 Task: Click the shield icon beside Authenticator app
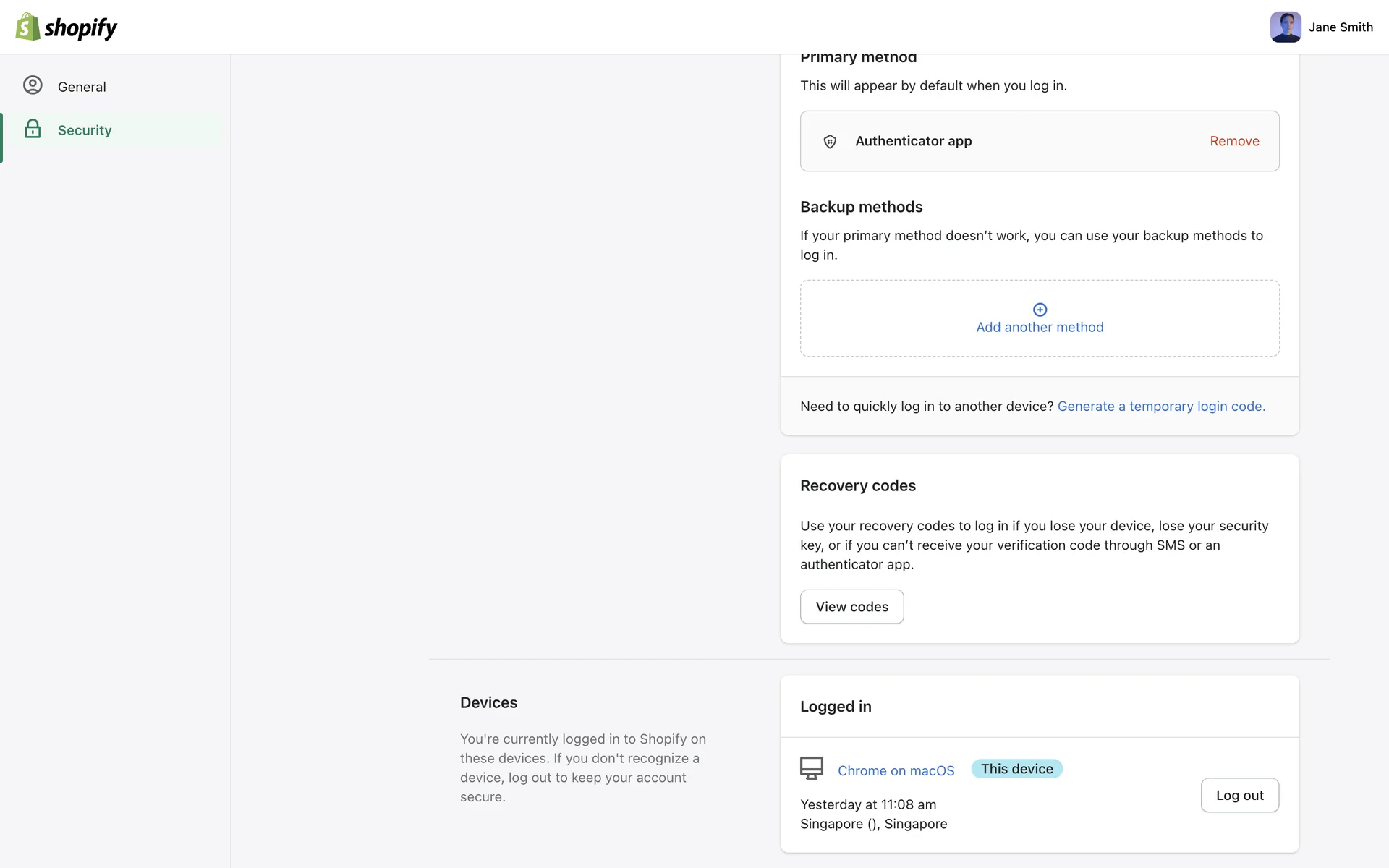pyautogui.click(x=830, y=142)
